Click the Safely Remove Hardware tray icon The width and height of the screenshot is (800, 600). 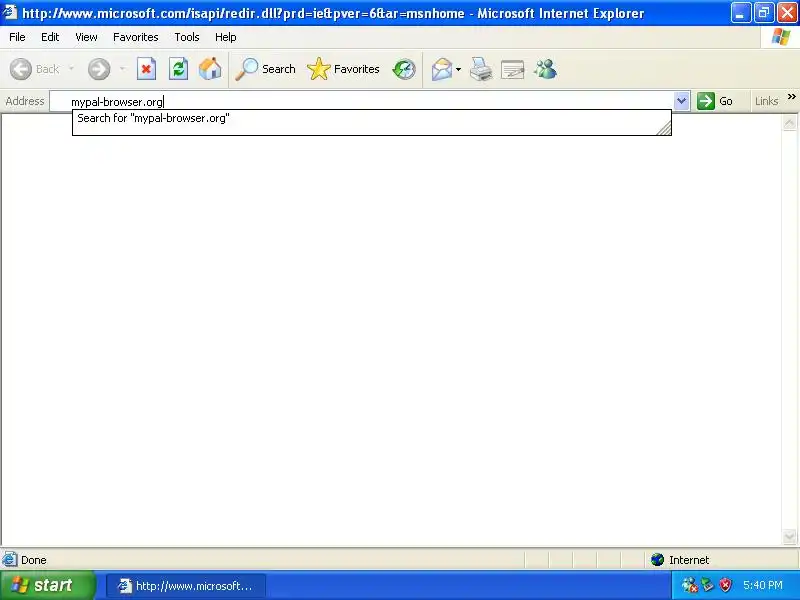(708, 585)
